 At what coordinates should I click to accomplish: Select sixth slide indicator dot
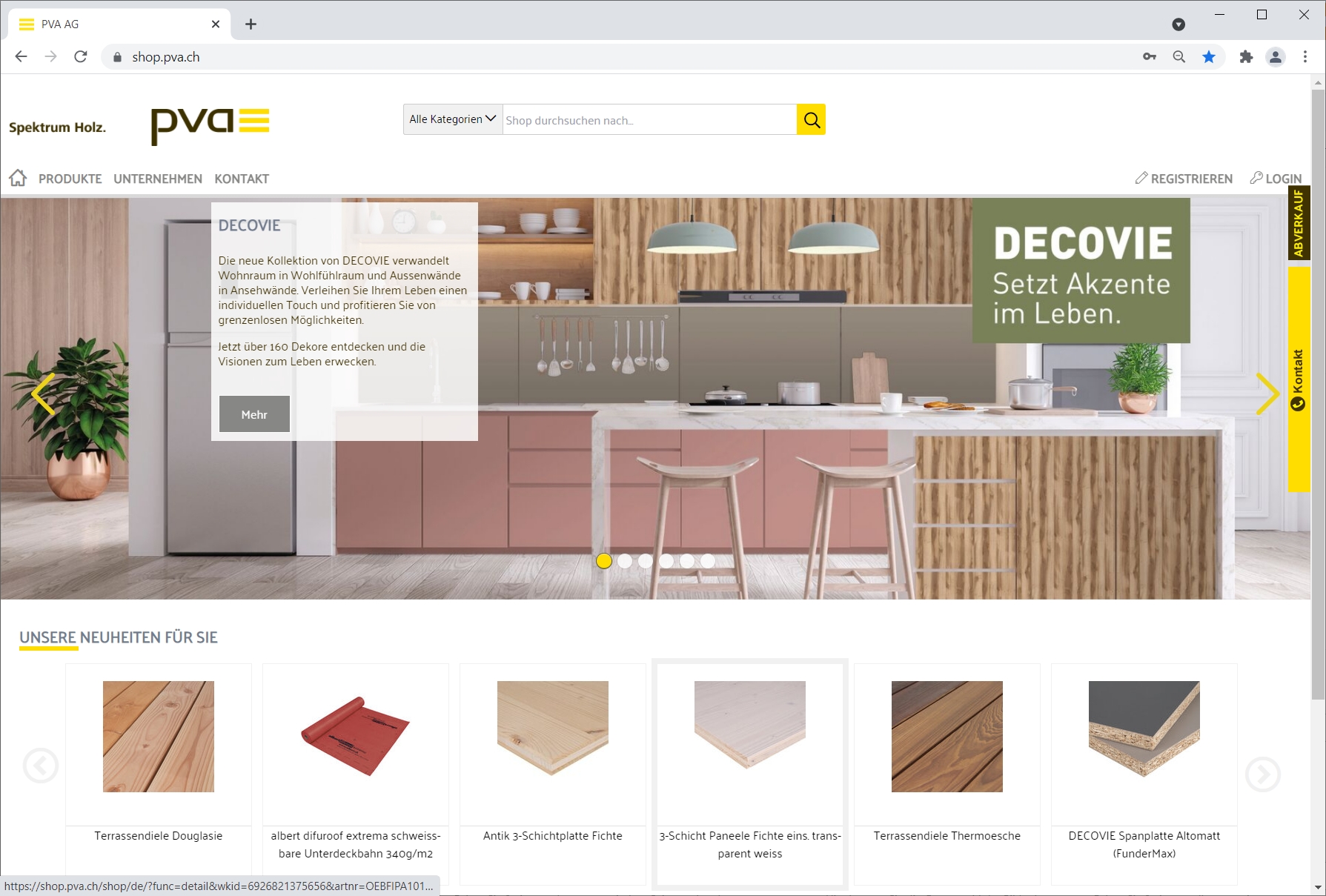tap(708, 561)
